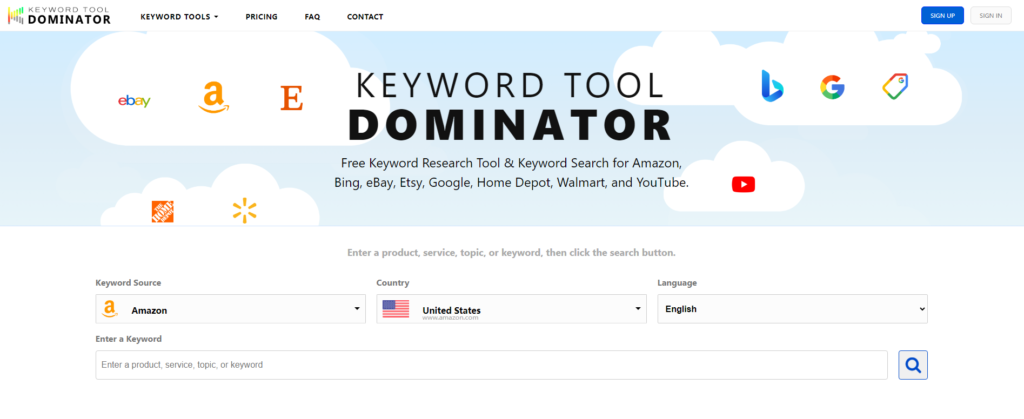This screenshot has height=419, width=1024.
Task: Click the Amazon icon in Keyword Source box
Action: (109, 309)
